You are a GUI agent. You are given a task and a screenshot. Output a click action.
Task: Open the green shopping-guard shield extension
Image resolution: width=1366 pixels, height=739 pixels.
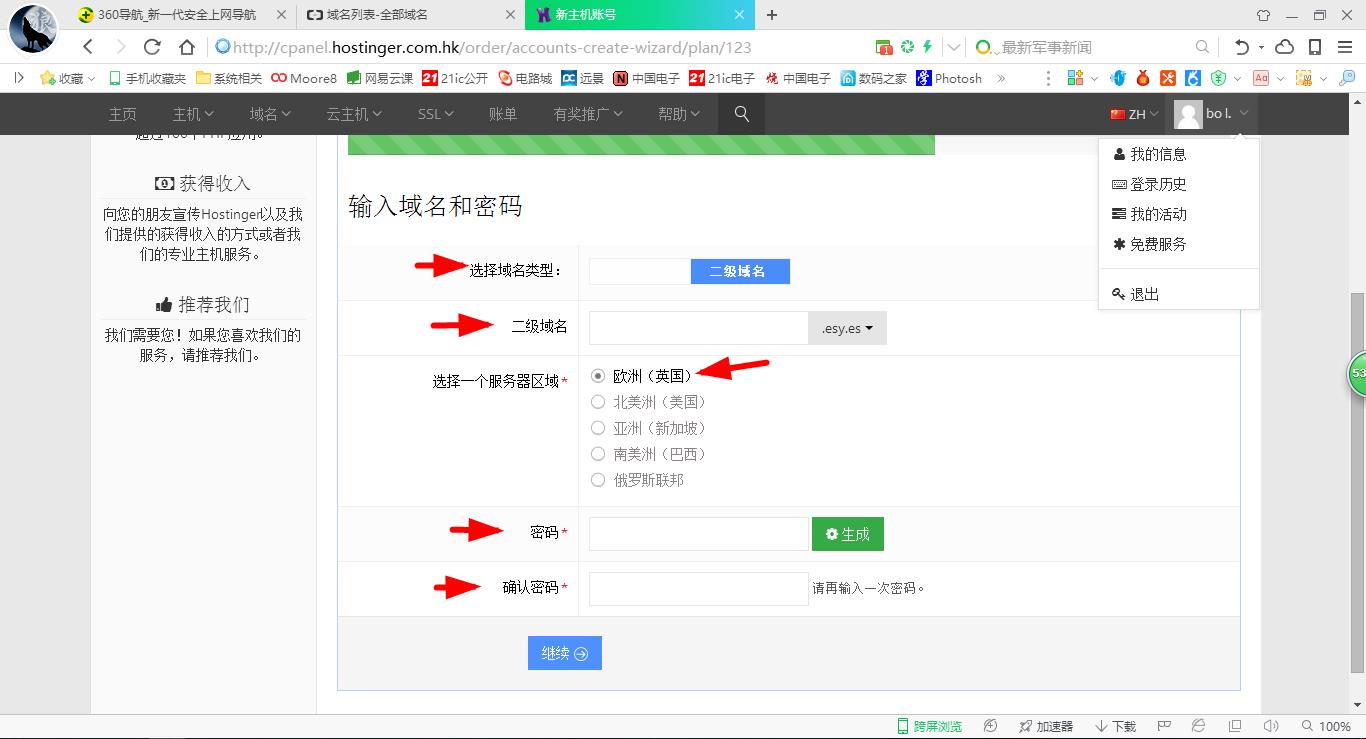coord(1219,78)
